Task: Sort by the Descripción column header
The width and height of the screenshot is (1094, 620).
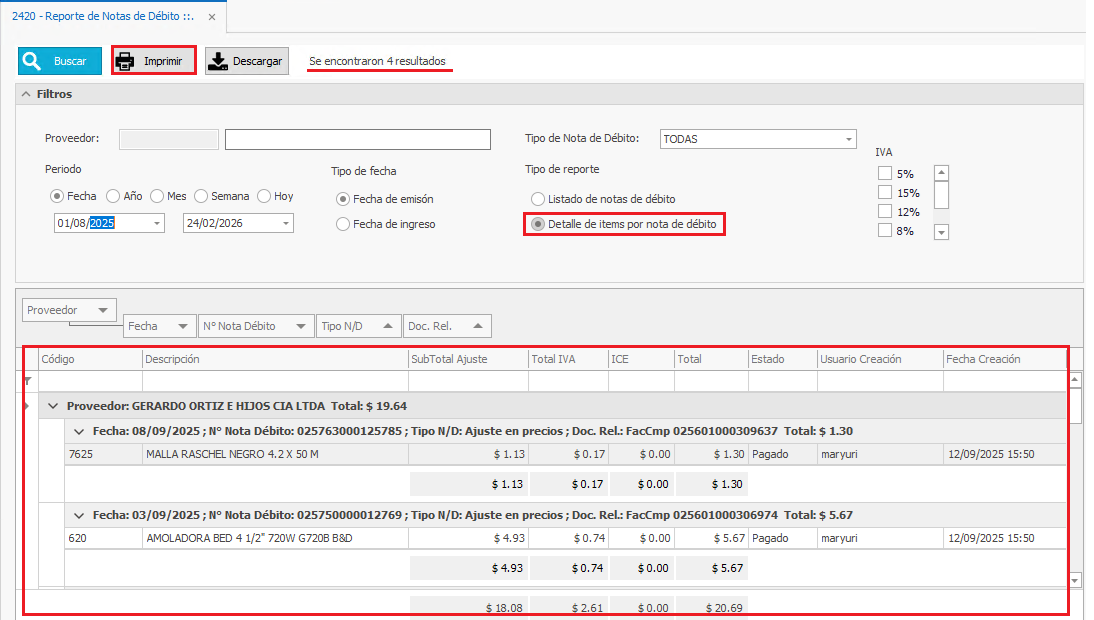Action: point(274,359)
